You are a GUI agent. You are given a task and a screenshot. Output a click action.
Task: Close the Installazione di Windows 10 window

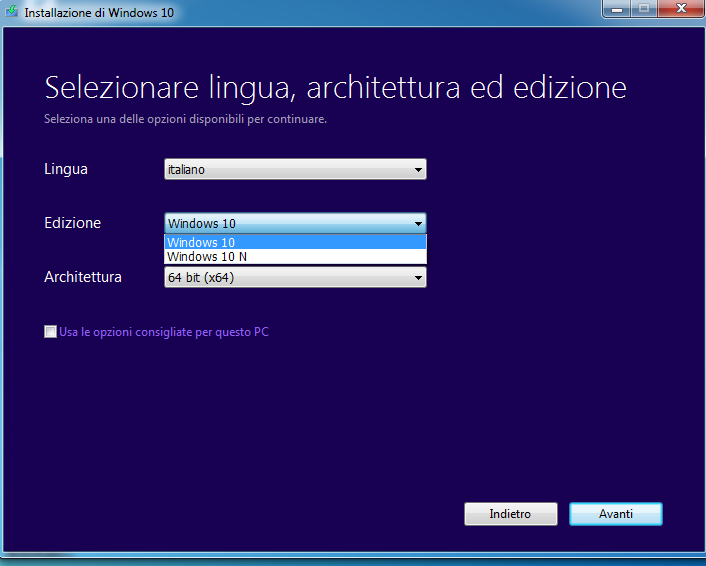pyautogui.click(x=681, y=9)
